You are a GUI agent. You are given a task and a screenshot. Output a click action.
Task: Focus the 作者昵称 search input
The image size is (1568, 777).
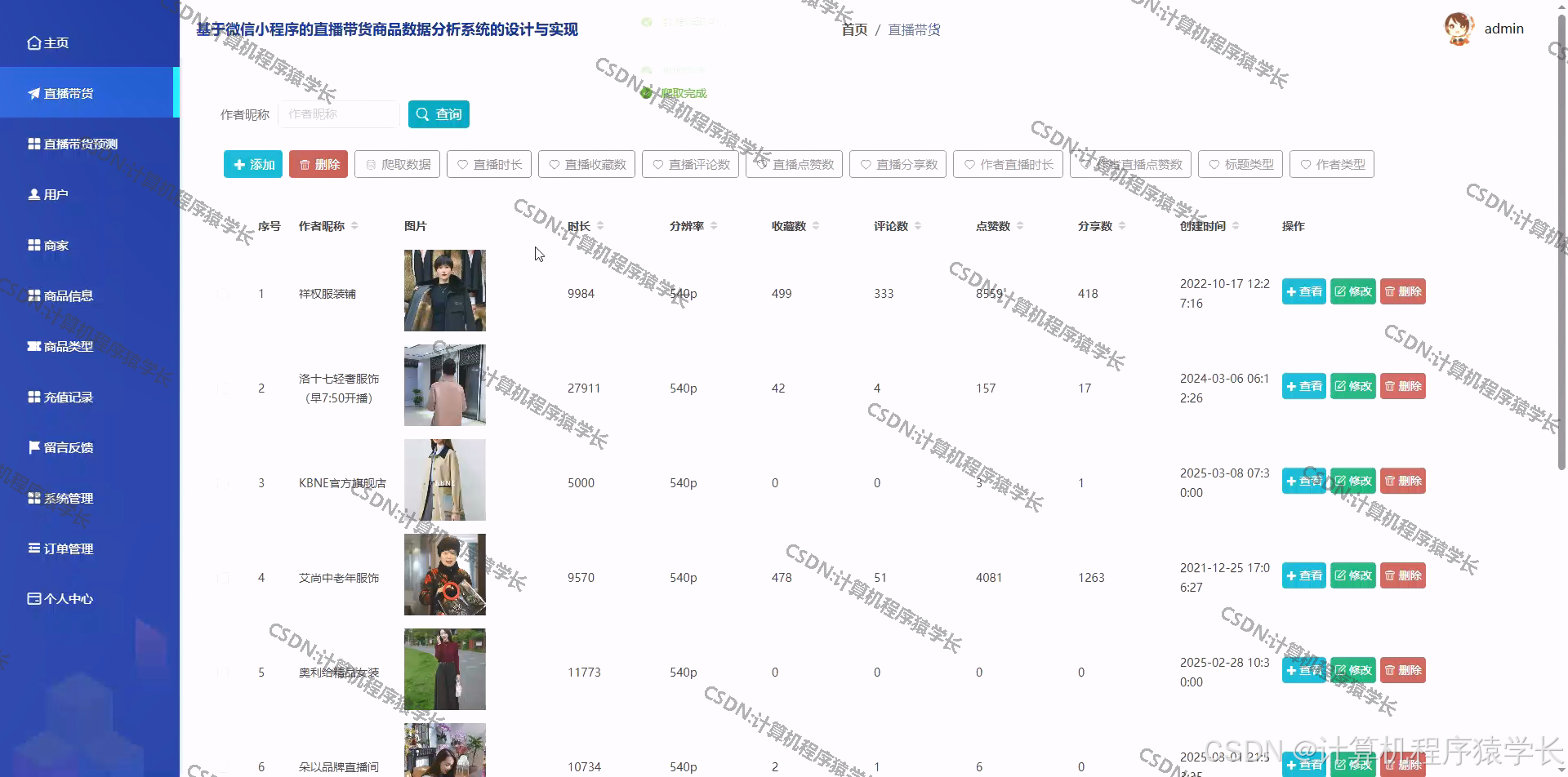339,114
